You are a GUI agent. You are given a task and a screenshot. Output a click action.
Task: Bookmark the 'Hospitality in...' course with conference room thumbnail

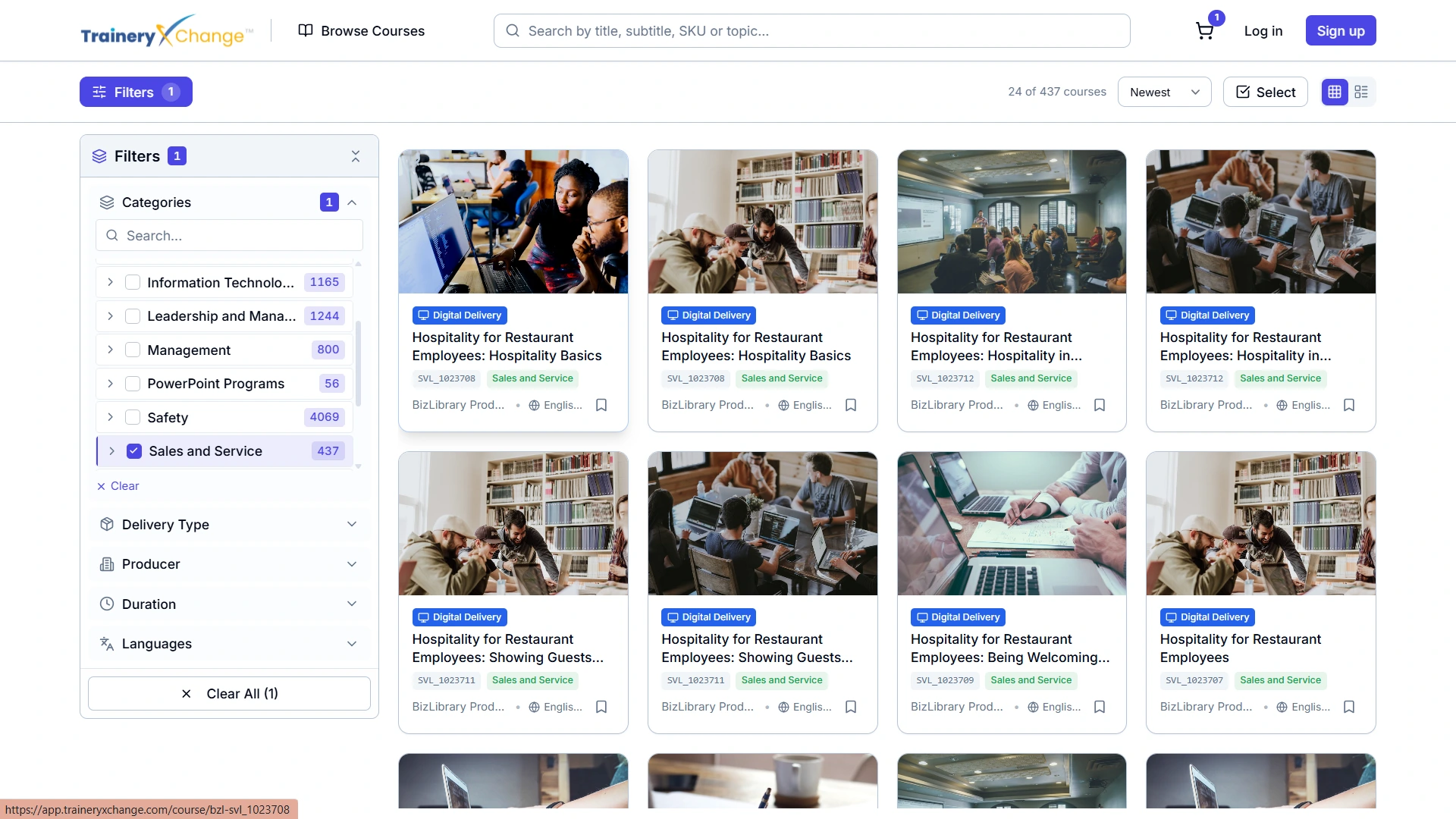point(1100,405)
